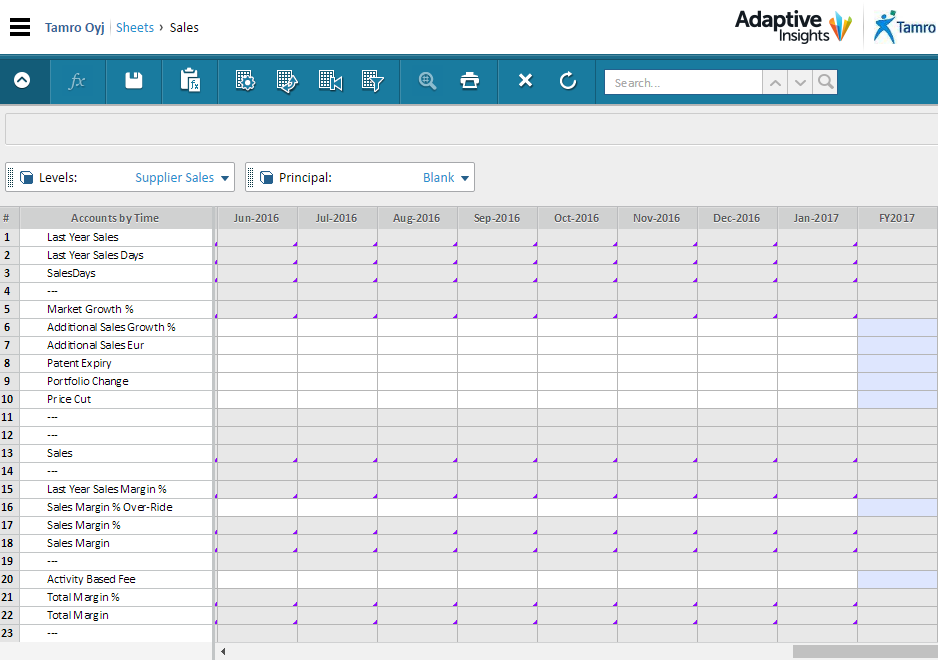Click Additional Sales Growth % cell for Jun-2016
Viewport: 938px width, 660px height.
tap(257, 327)
